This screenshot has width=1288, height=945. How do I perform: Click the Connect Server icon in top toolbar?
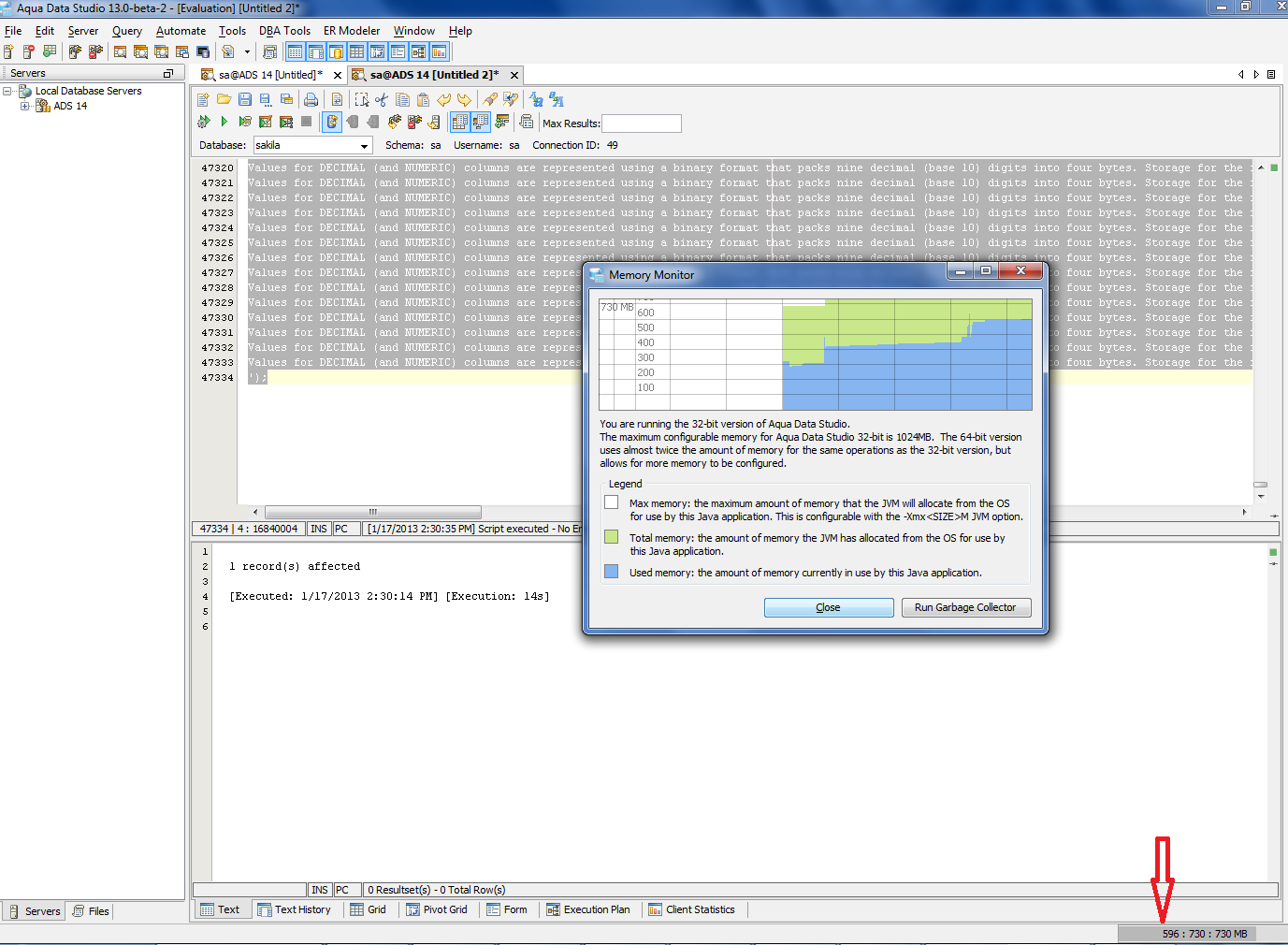[x=75, y=51]
